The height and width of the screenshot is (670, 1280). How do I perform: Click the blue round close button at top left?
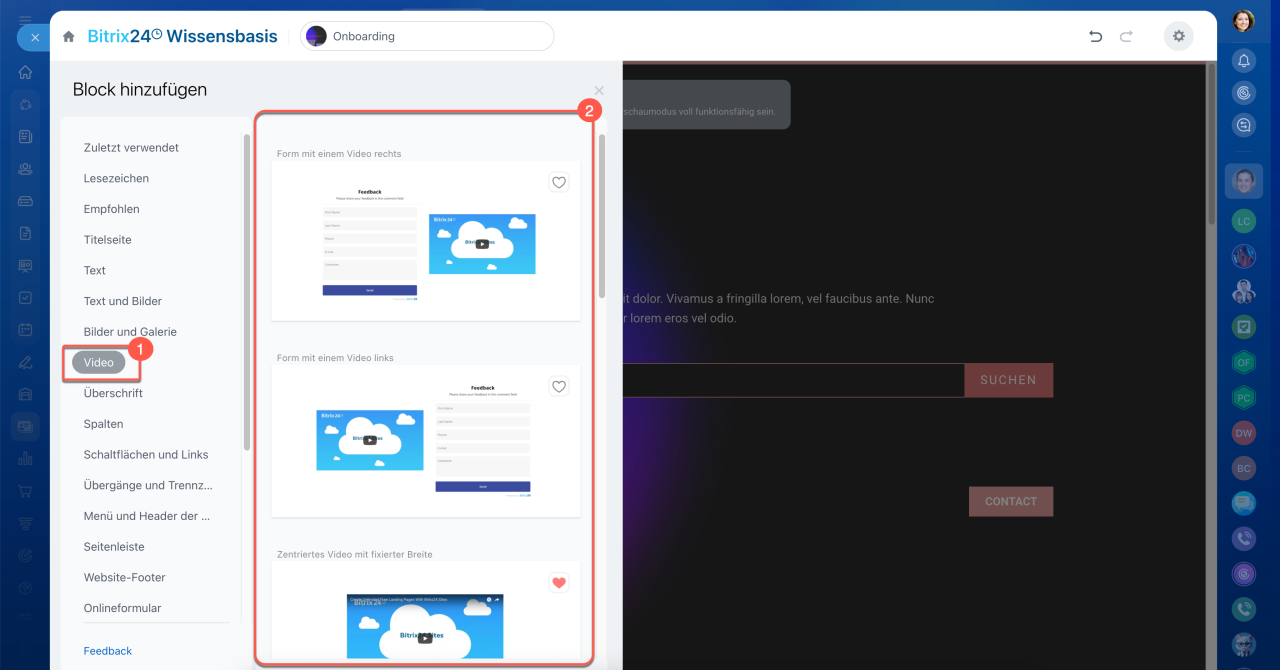[x=34, y=37]
